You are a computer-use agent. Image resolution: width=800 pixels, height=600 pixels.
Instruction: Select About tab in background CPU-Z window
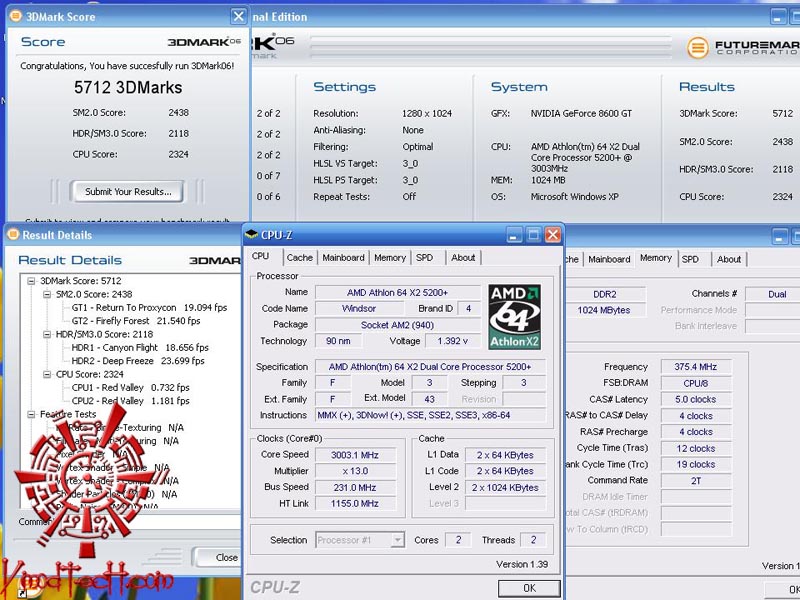click(729, 259)
